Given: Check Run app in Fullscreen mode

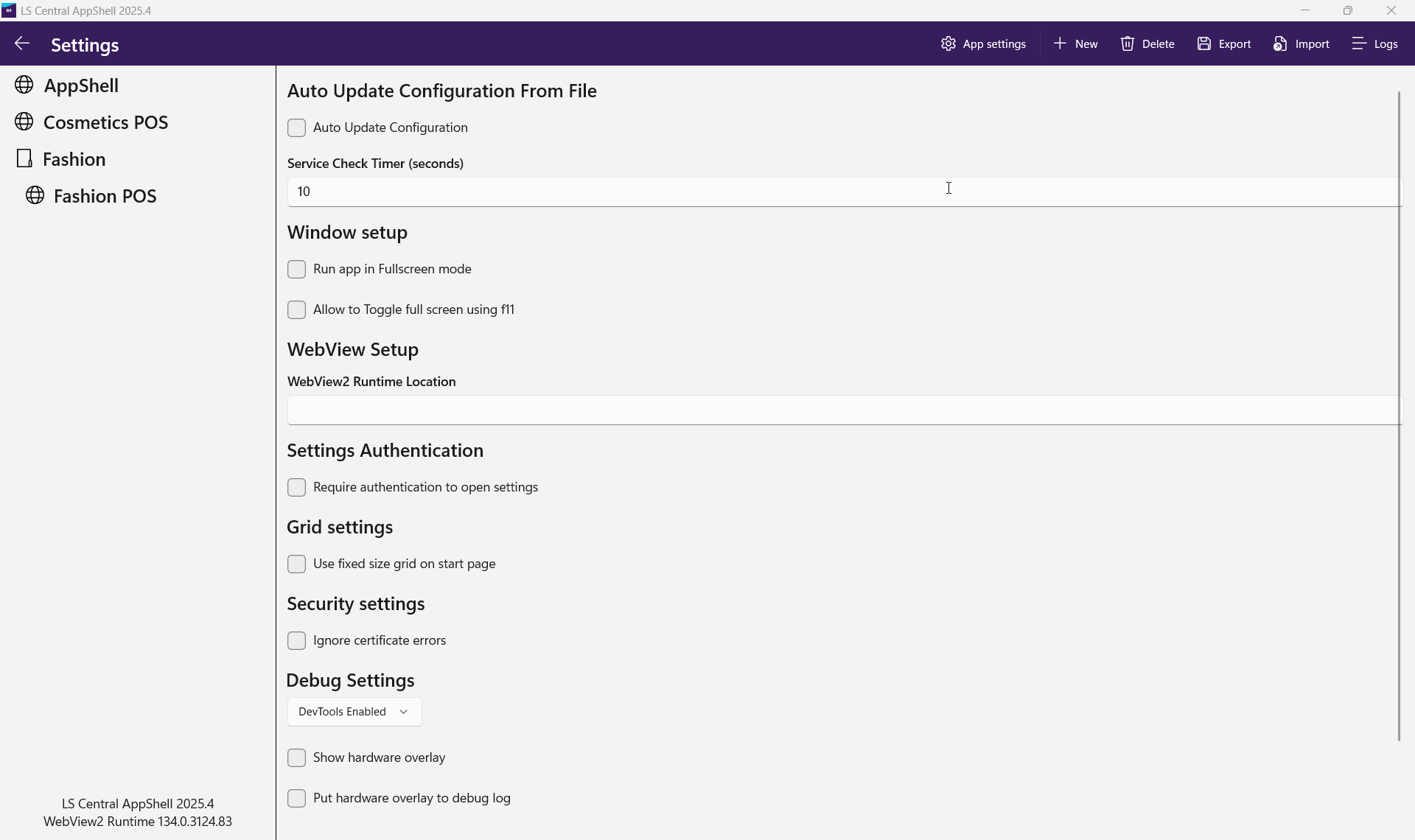Looking at the screenshot, I should pos(296,269).
